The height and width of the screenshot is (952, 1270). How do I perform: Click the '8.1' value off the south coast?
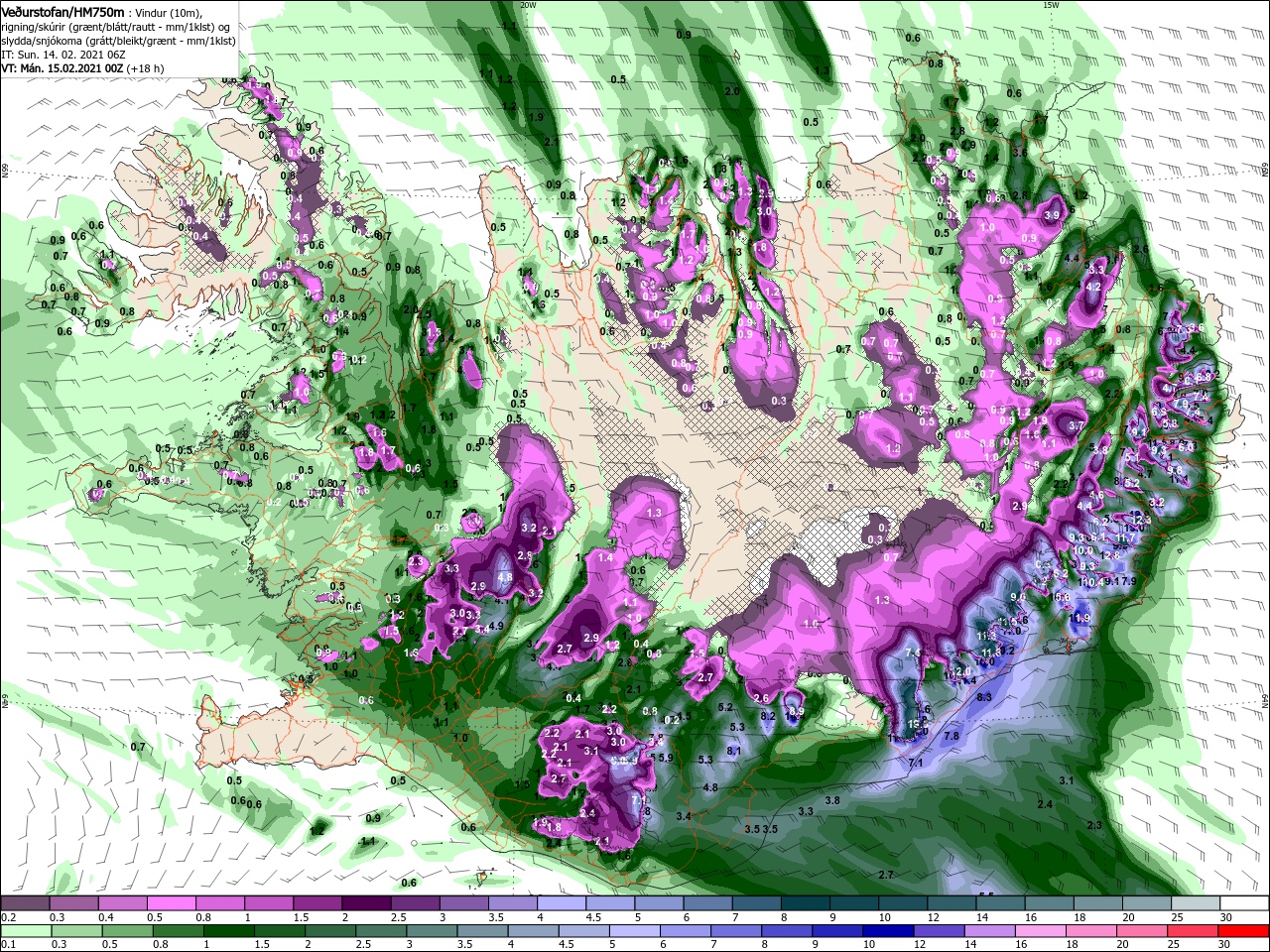[x=734, y=752]
